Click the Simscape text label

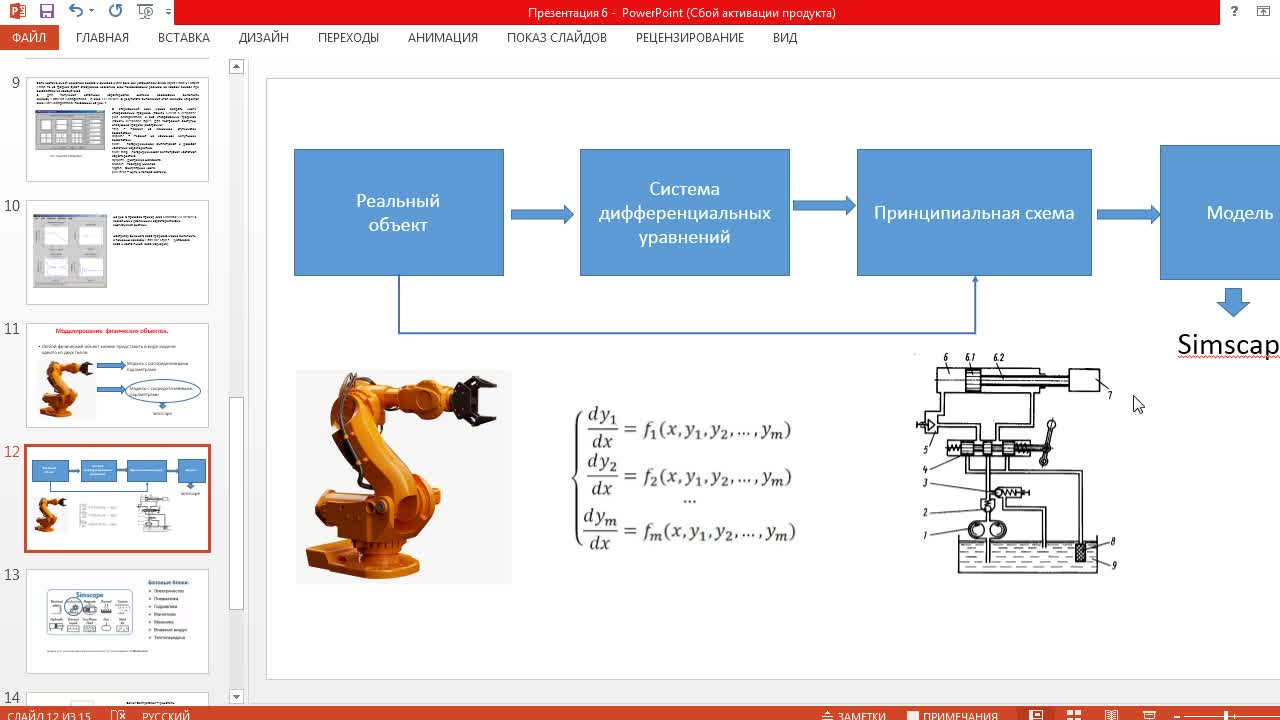1228,344
